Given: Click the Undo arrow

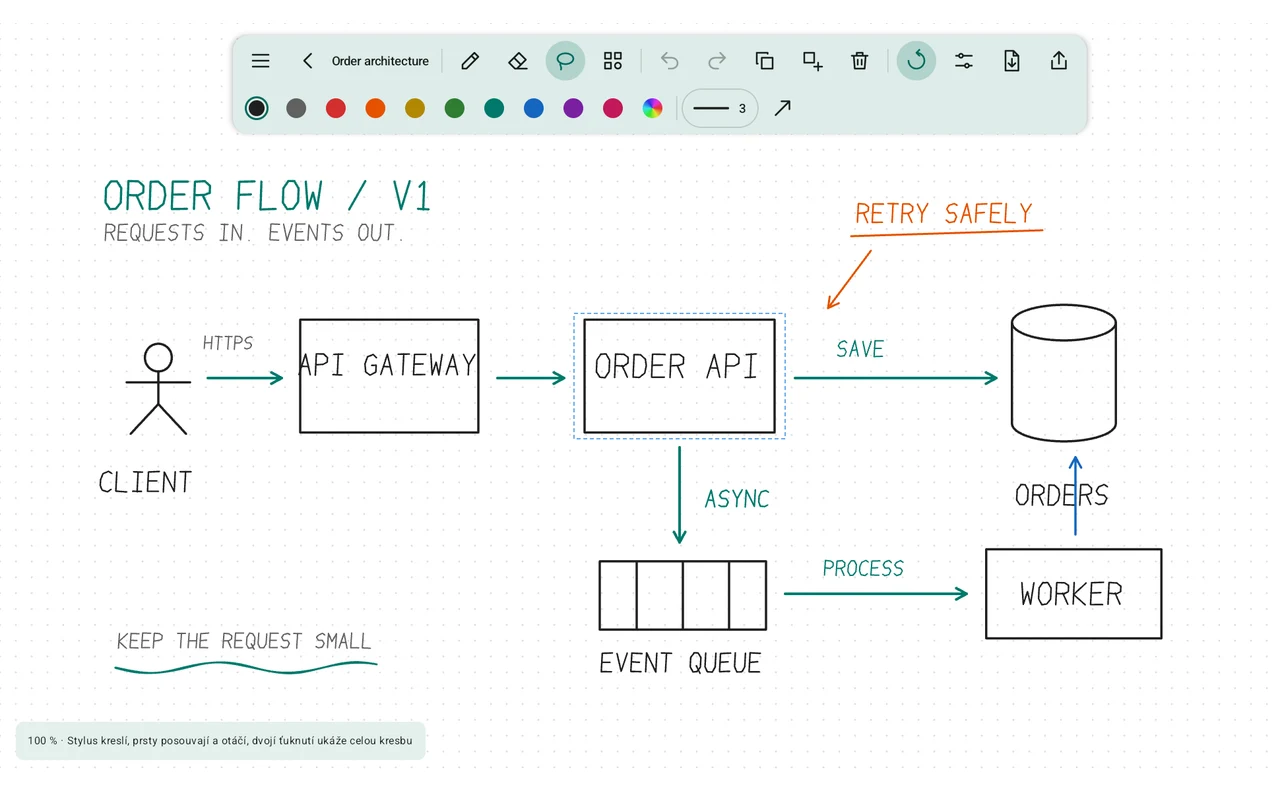Looking at the screenshot, I should (669, 61).
